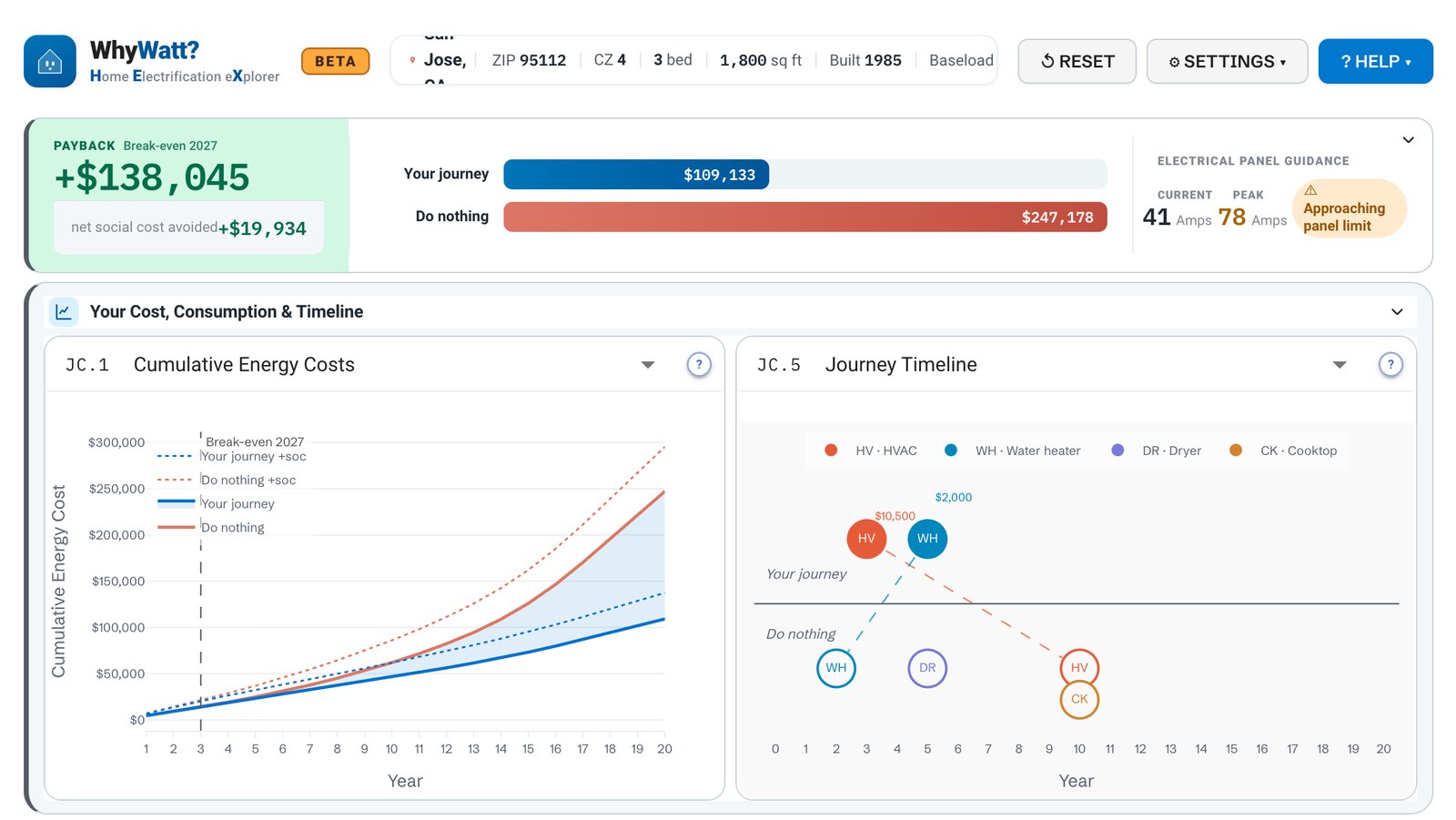This screenshot has width=1456, height=820.
Task: Collapse Your Cost, Consumption & Timeline section
Action: (1397, 312)
